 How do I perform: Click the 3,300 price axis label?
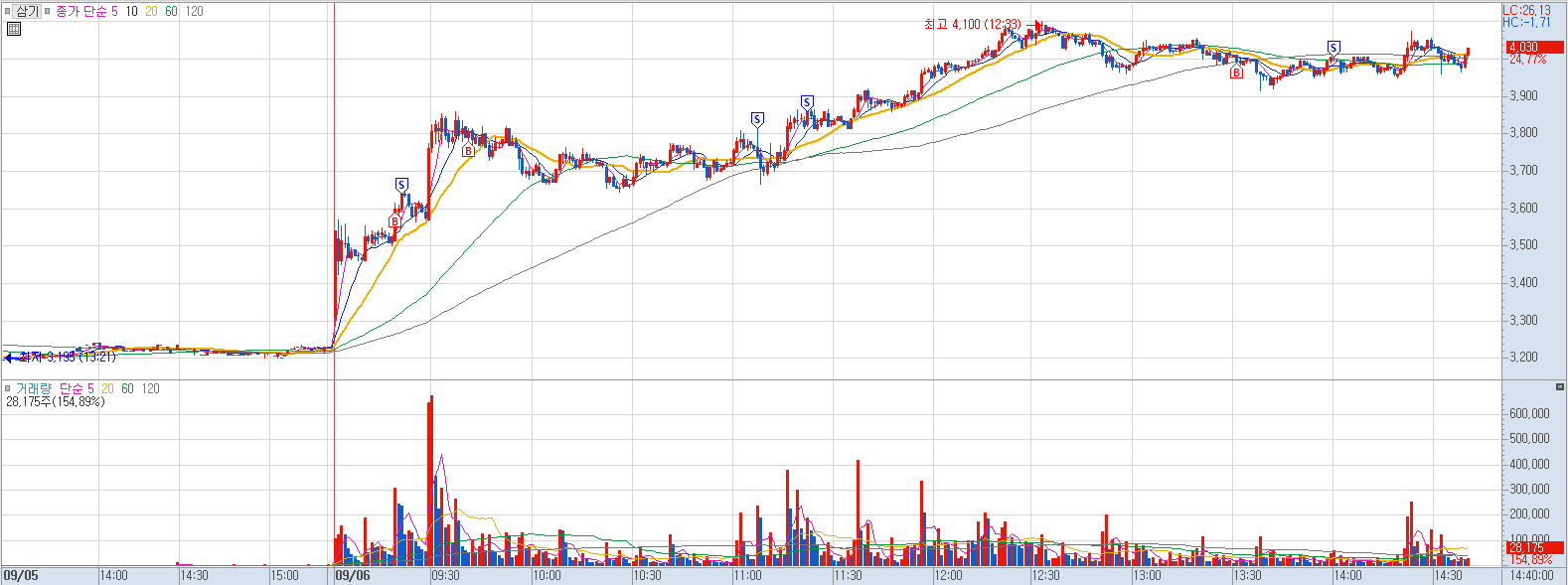[x=1524, y=321]
